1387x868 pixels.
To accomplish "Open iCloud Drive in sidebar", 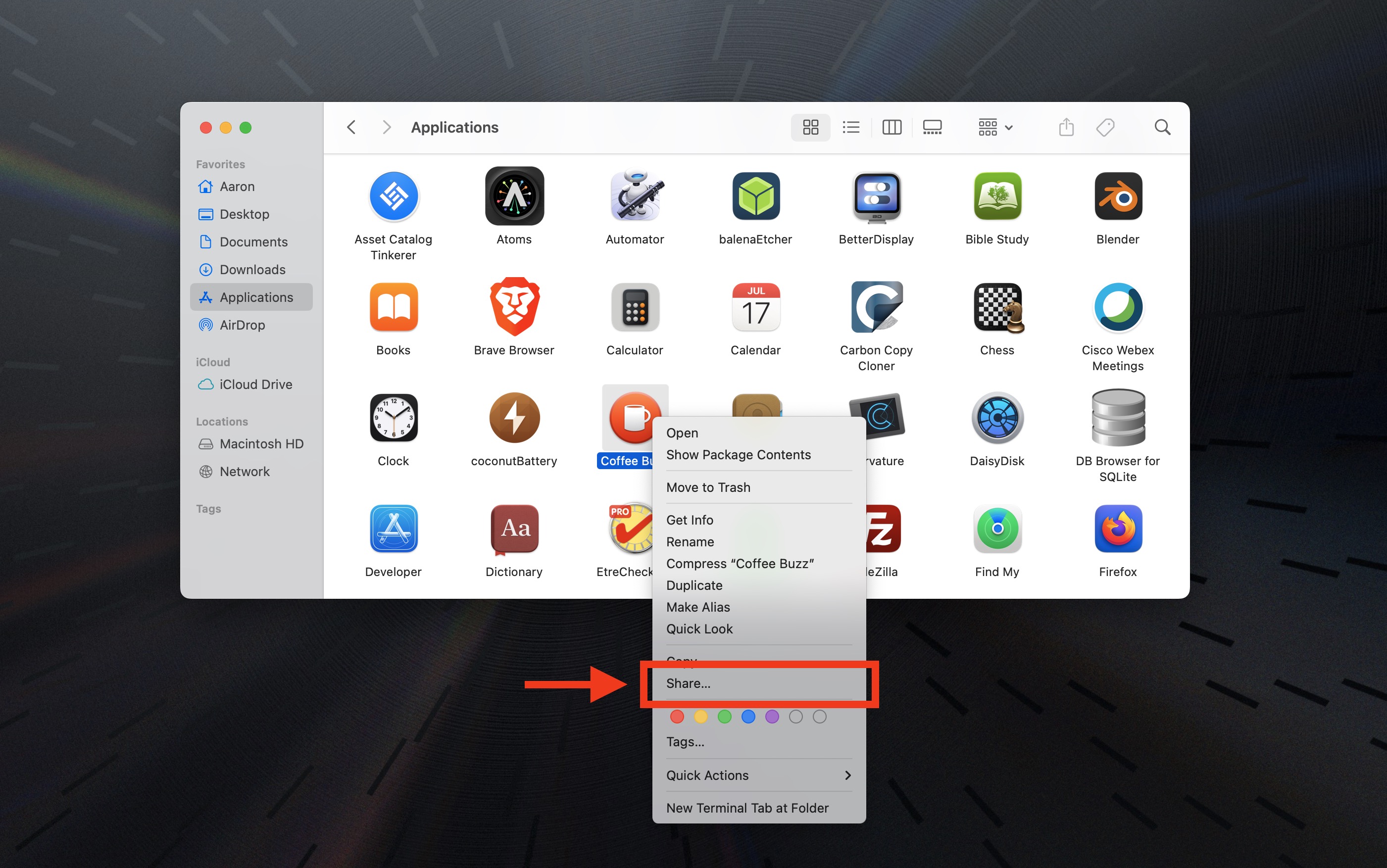I will (x=255, y=384).
